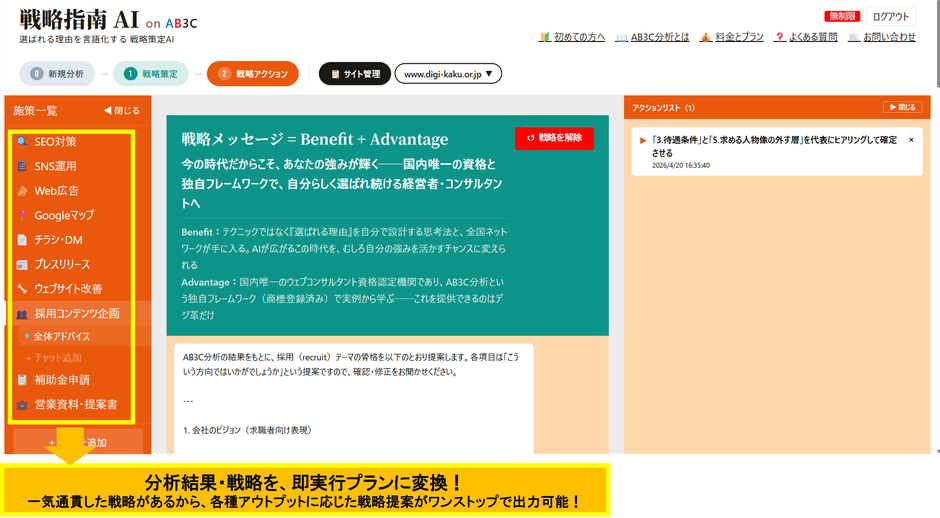
Task: Select the プレスリリース newspaper icon
Action: tap(22, 264)
